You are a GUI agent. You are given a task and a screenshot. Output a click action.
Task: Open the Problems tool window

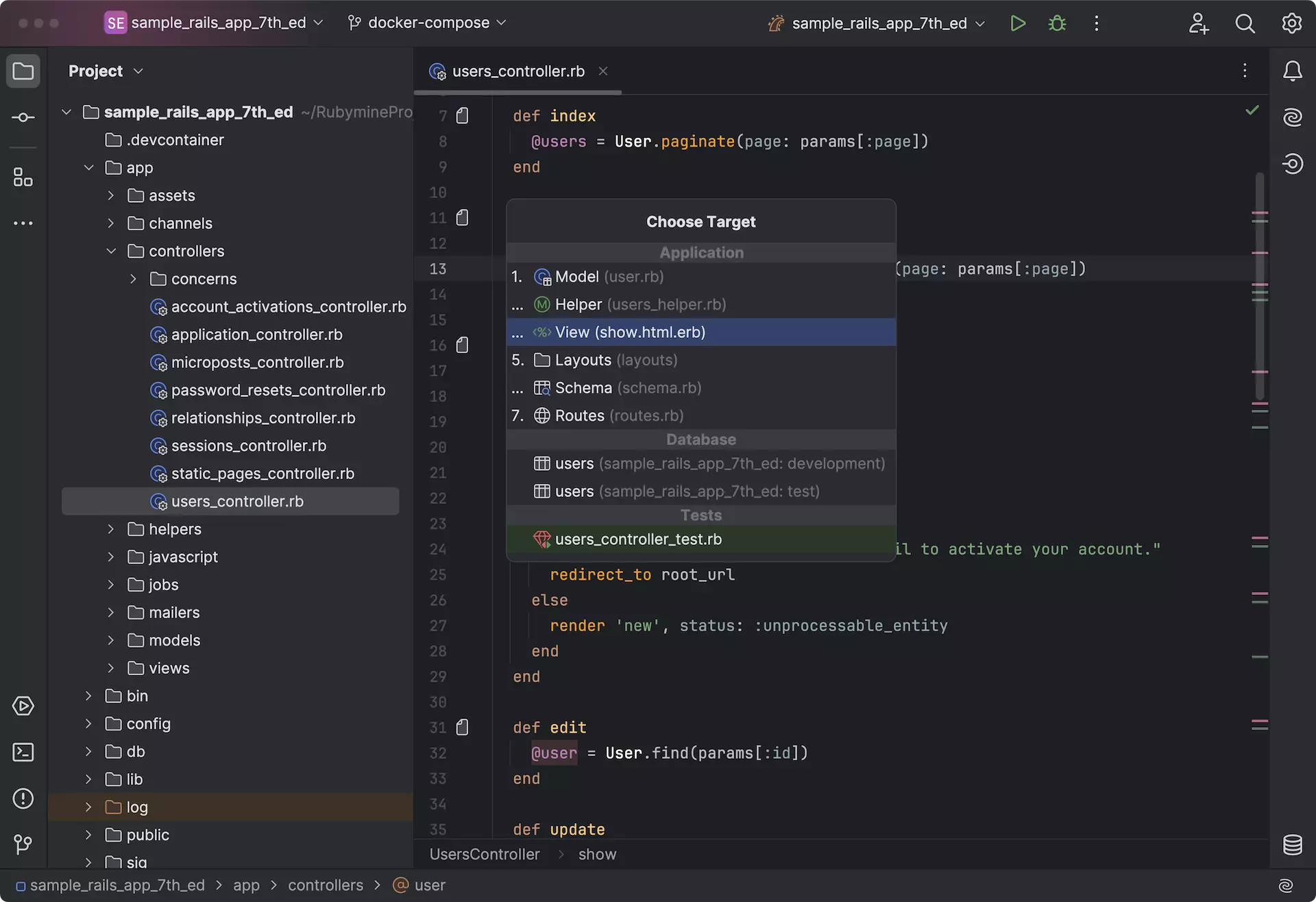click(x=23, y=799)
